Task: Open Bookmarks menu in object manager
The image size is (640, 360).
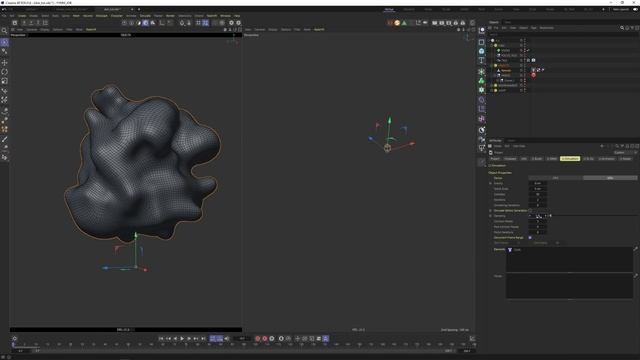Action: pos(547,28)
